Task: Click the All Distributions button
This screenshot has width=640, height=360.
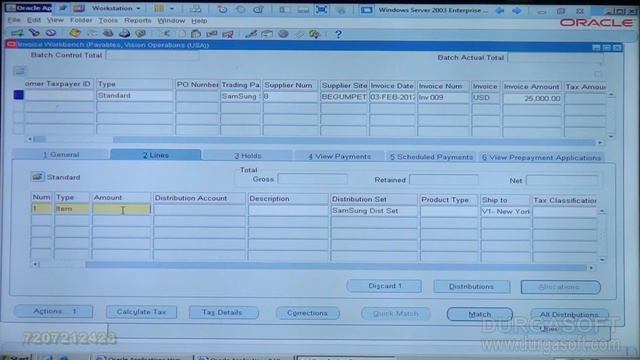Action: [x=569, y=315]
